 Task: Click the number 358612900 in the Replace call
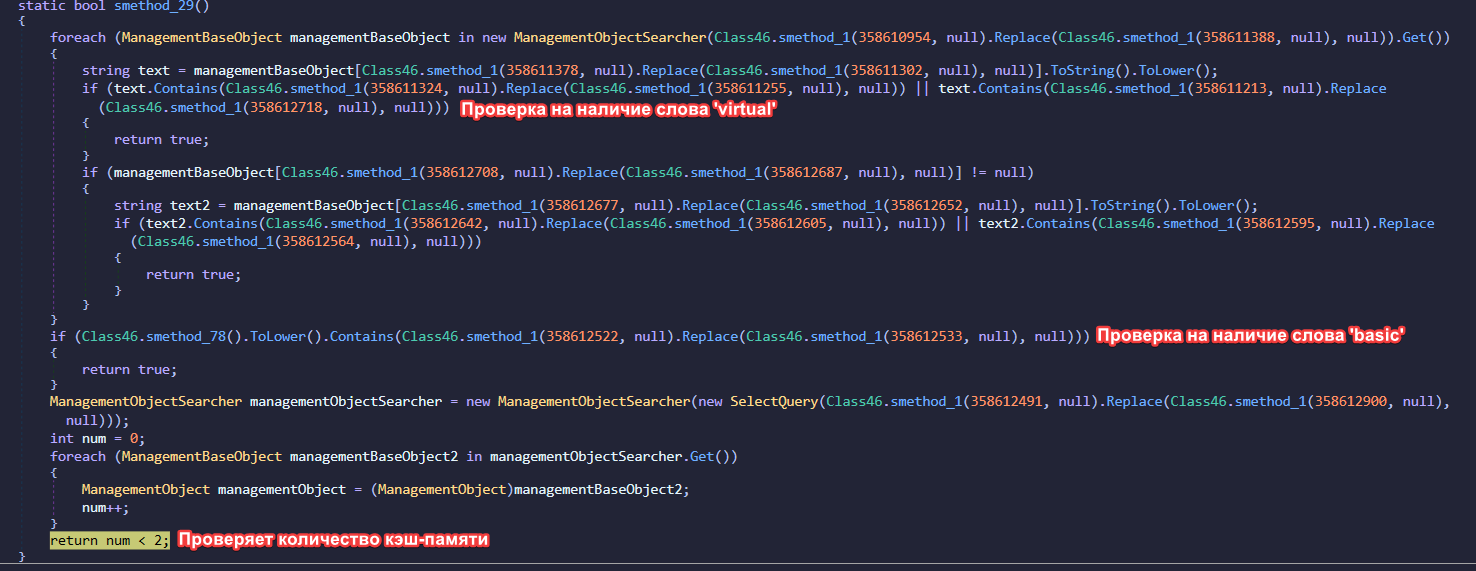[1354, 401]
